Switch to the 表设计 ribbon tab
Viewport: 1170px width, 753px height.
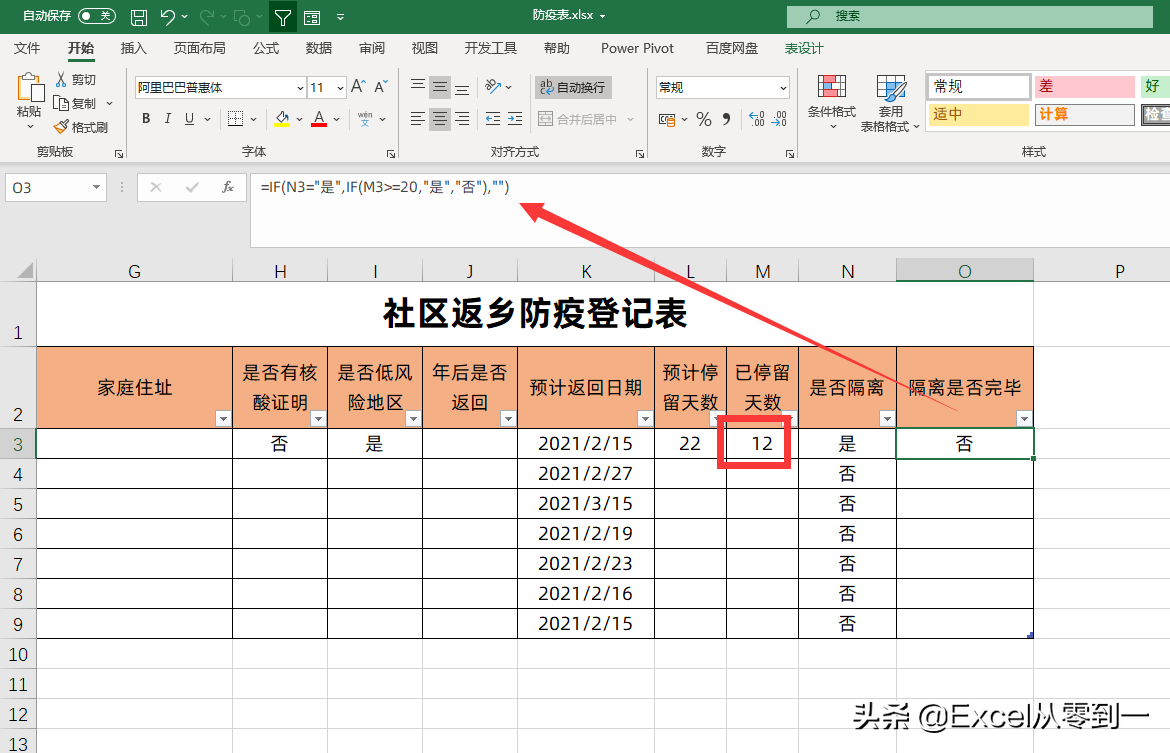[x=804, y=49]
